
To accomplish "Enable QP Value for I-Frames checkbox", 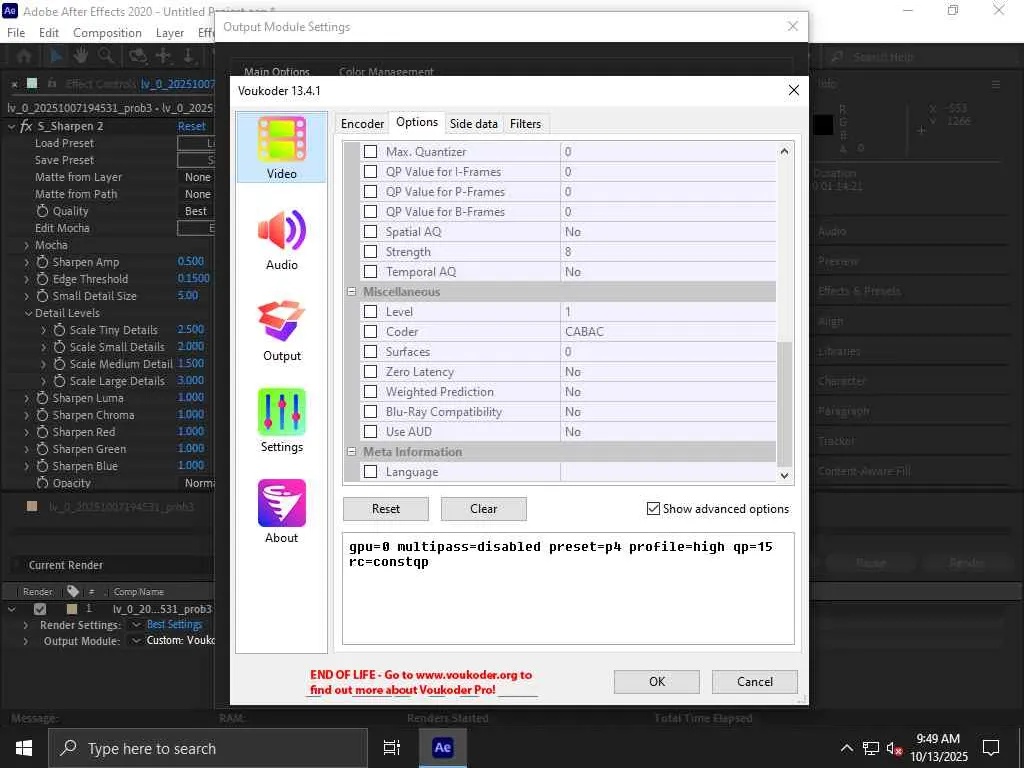I will click(370, 172).
